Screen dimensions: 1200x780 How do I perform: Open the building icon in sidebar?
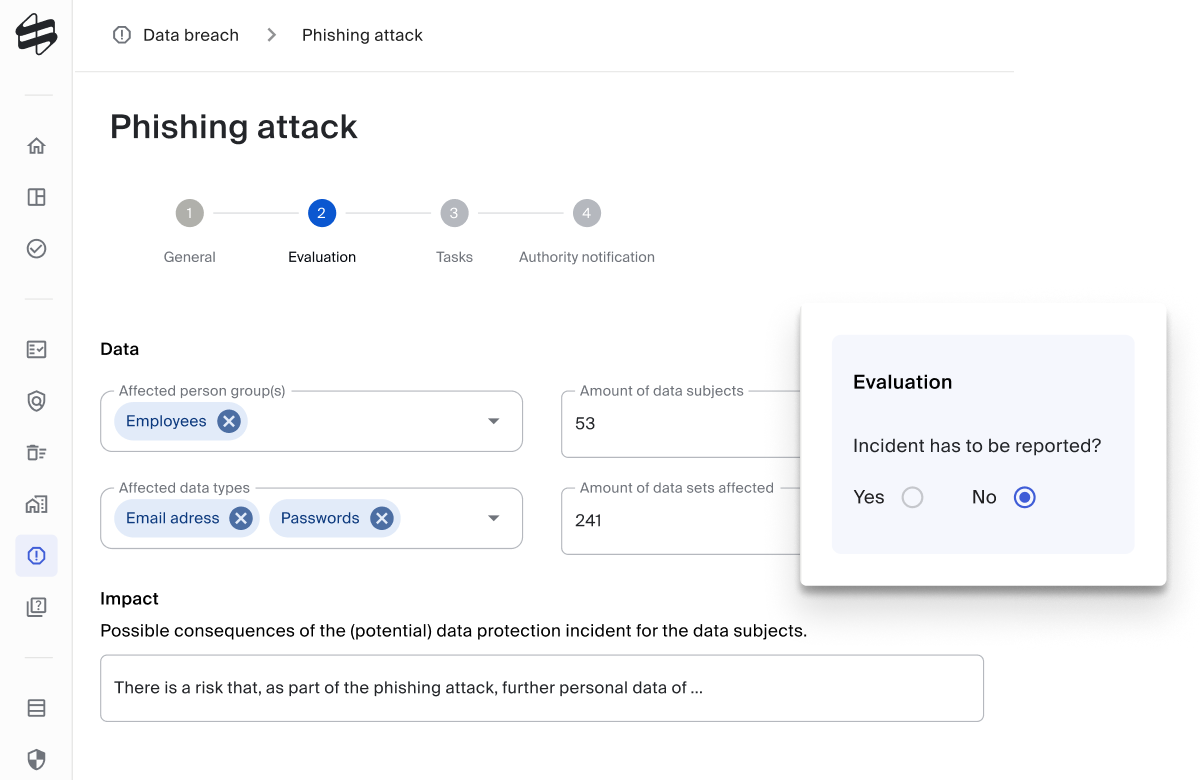pyautogui.click(x=36, y=504)
